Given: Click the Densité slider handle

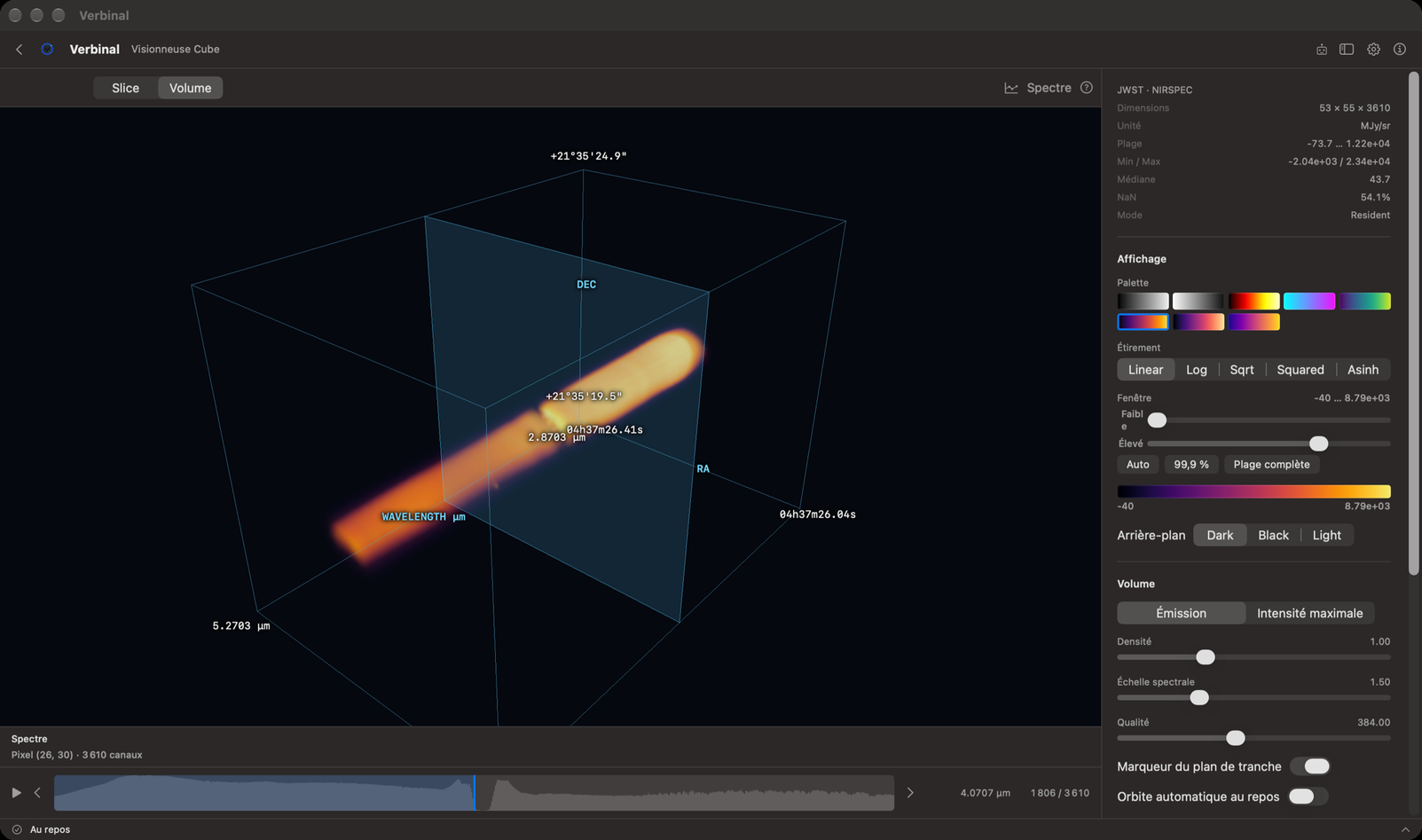Looking at the screenshot, I should pos(1205,657).
